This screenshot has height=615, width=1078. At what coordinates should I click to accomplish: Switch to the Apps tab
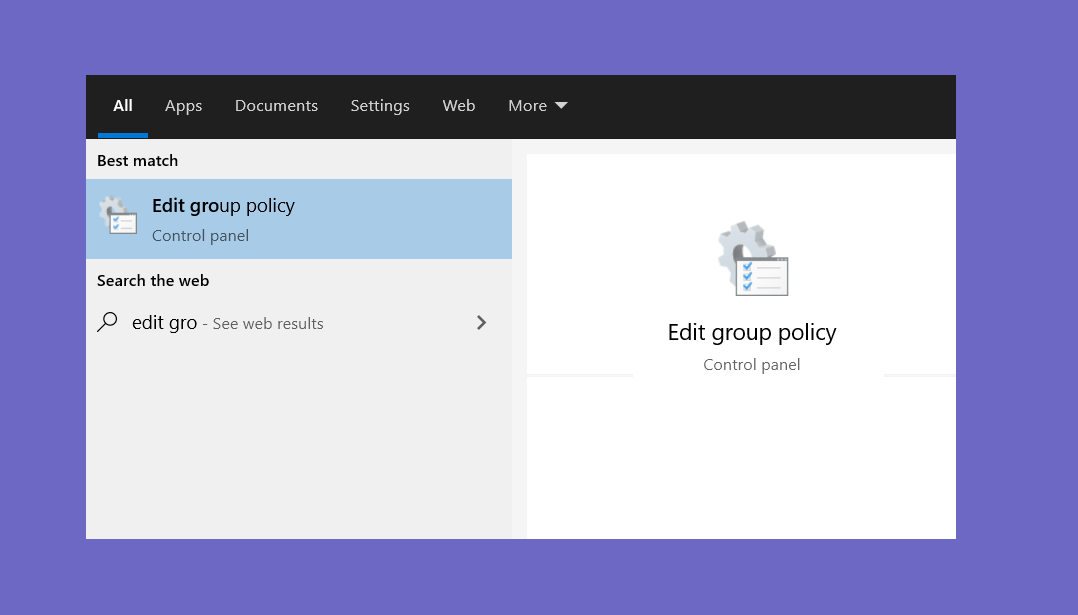click(x=184, y=105)
